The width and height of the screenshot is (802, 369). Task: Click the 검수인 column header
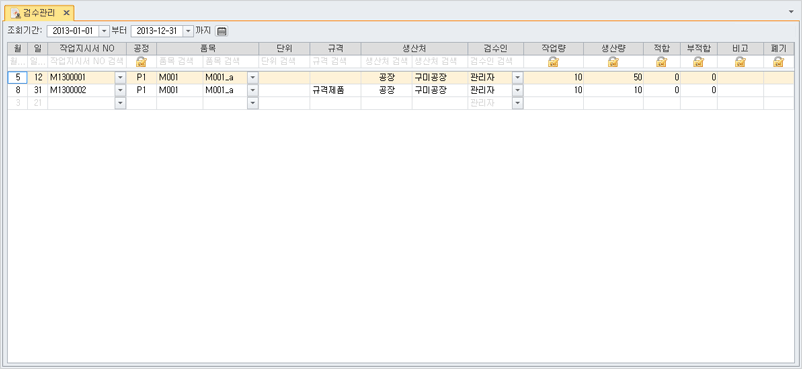coord(495,49)
